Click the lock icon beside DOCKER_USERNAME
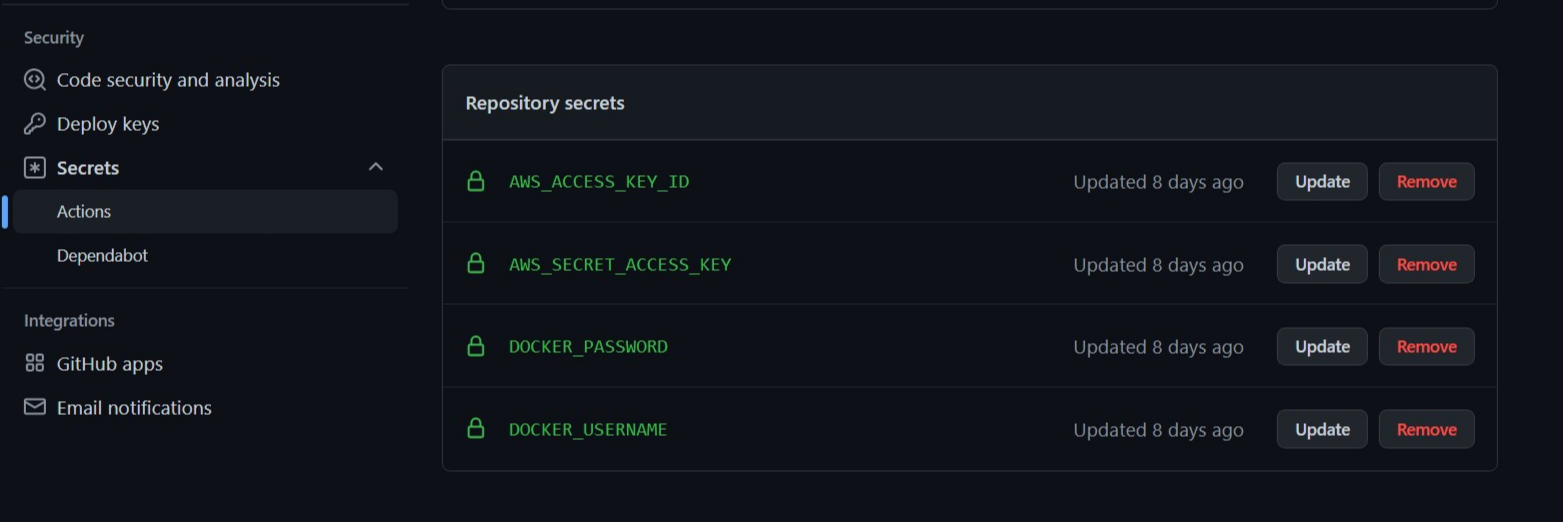 (x=476, y=428)
